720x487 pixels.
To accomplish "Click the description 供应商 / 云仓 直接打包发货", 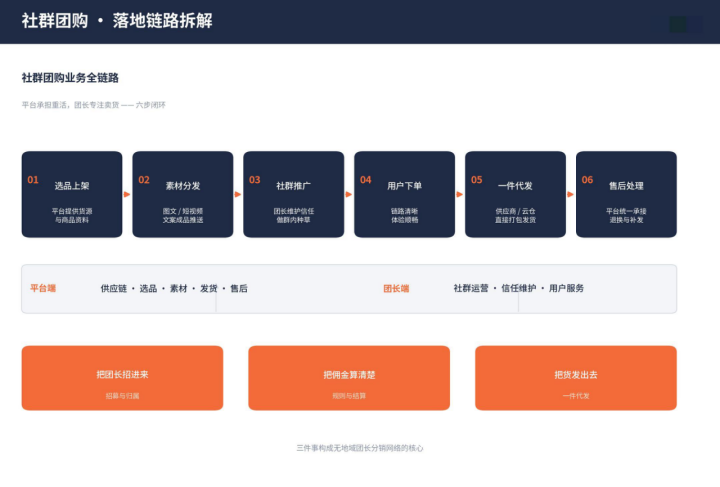I will tap(515, 215).
